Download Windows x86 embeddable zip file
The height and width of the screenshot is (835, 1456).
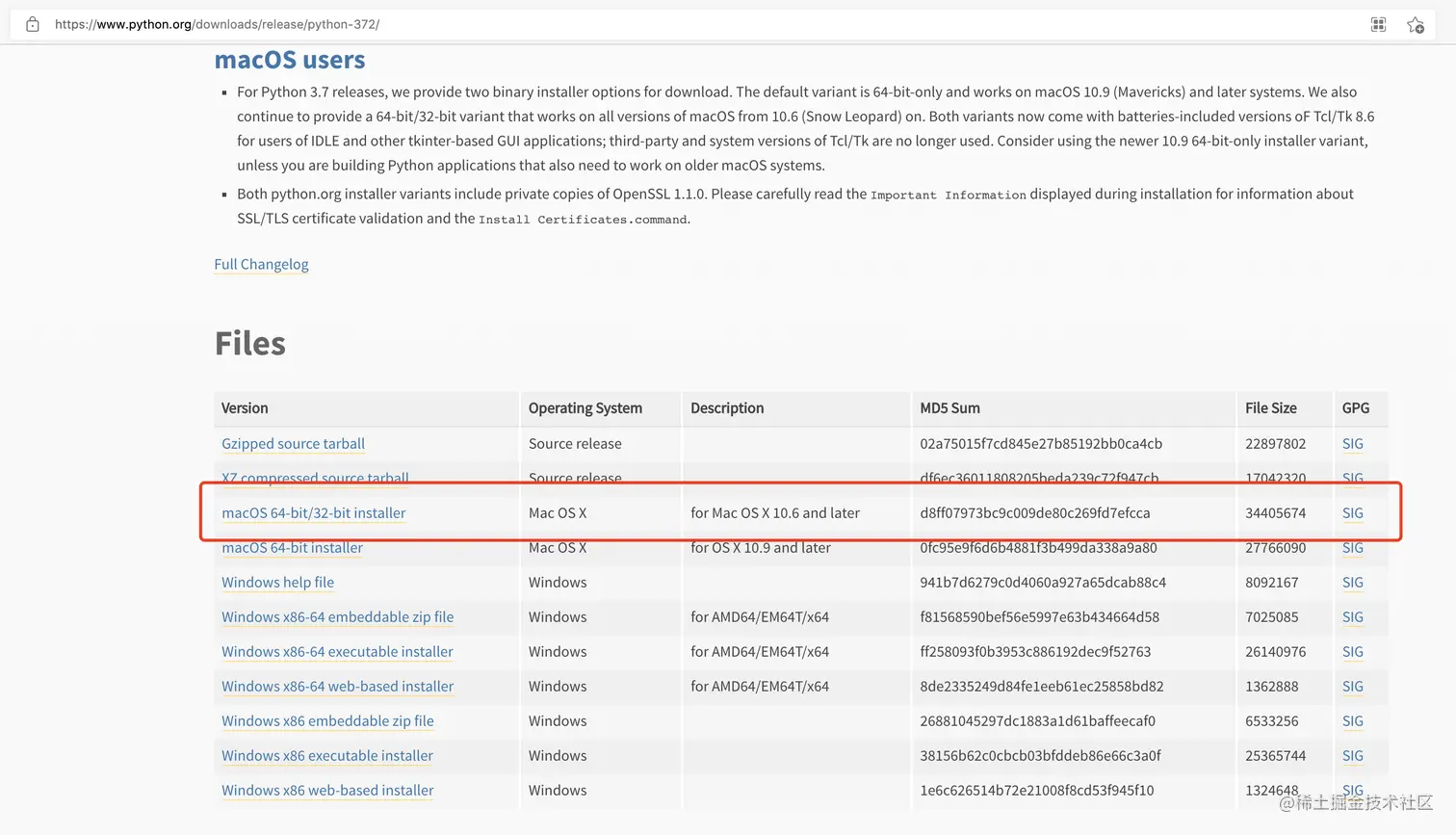pyautogui.click(x=327, y=721)
